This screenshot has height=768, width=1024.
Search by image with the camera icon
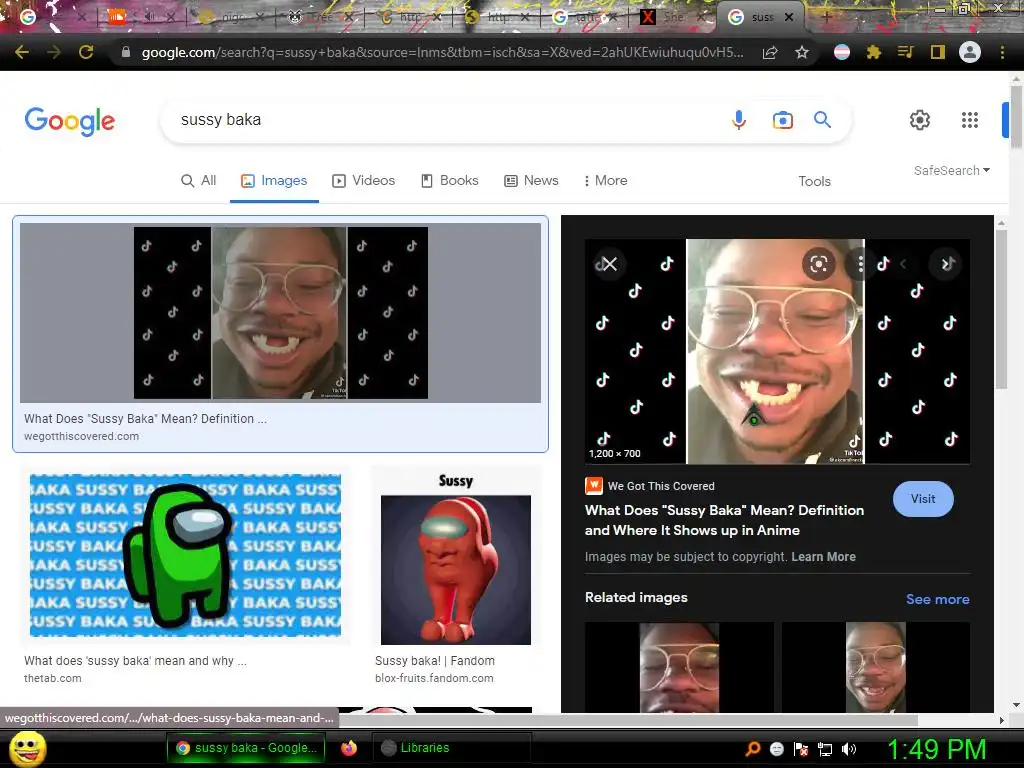(x=782, y=120)
